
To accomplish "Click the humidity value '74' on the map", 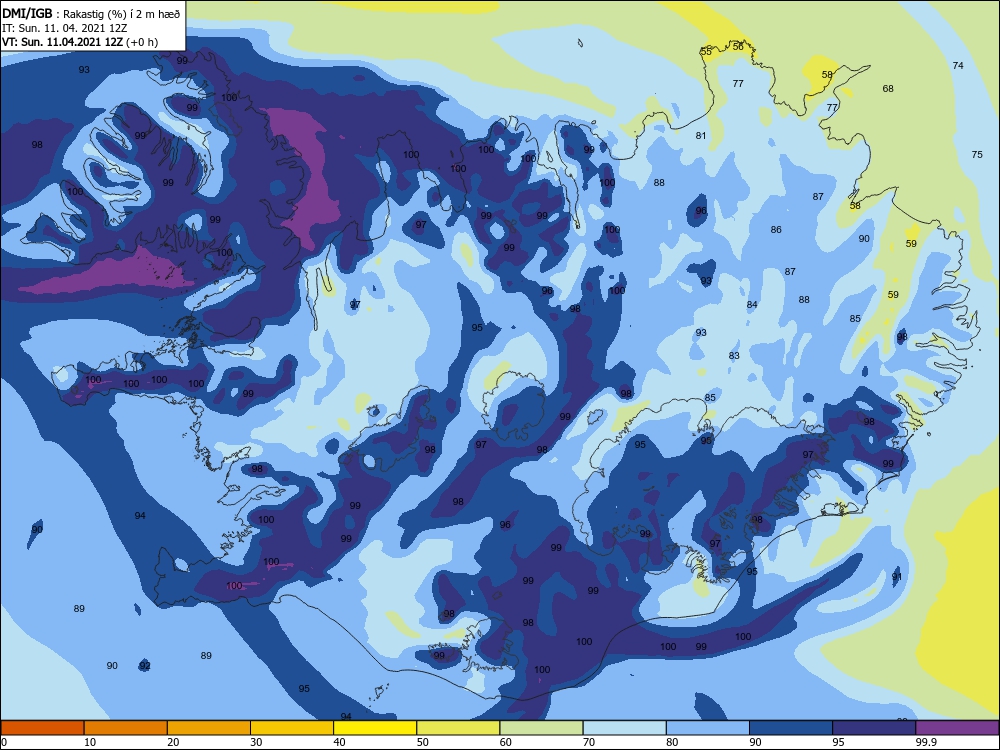I will [x=958, y=66].
